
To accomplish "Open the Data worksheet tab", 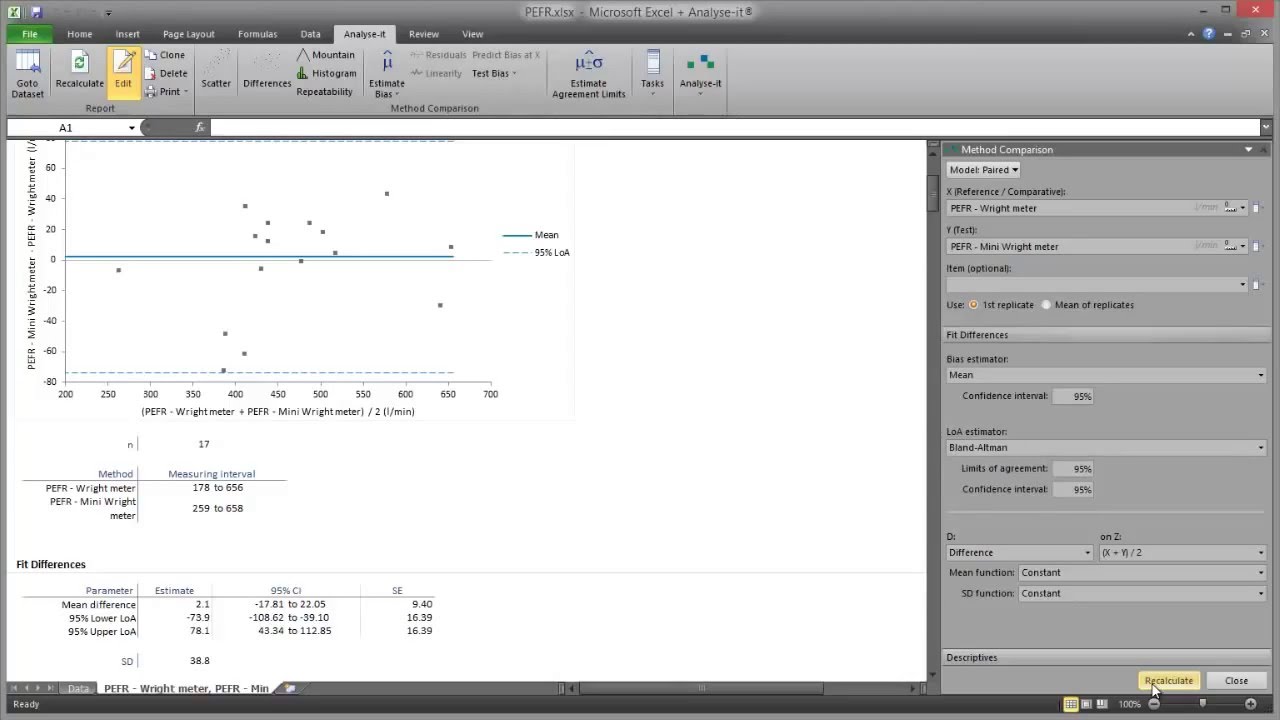I will click(x=78, y=688).
